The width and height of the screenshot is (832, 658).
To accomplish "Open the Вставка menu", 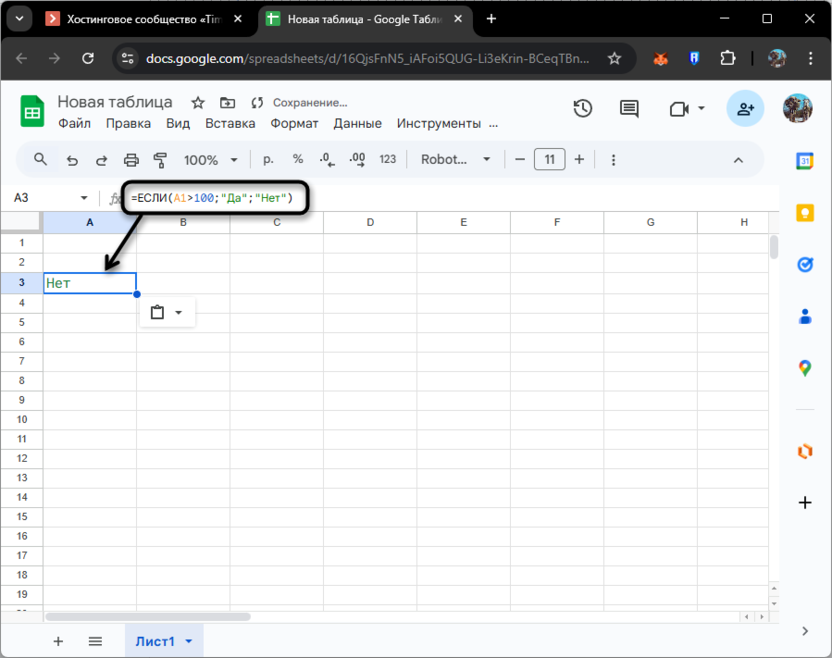I will point(230,123).
